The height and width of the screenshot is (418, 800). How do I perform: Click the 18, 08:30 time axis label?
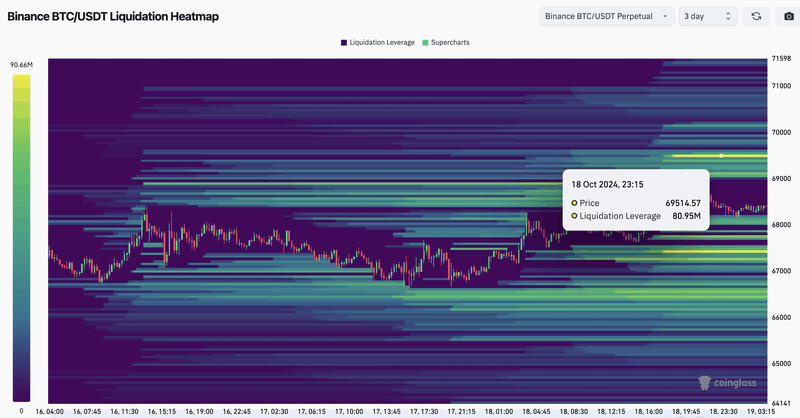click(x=574, y=411)
